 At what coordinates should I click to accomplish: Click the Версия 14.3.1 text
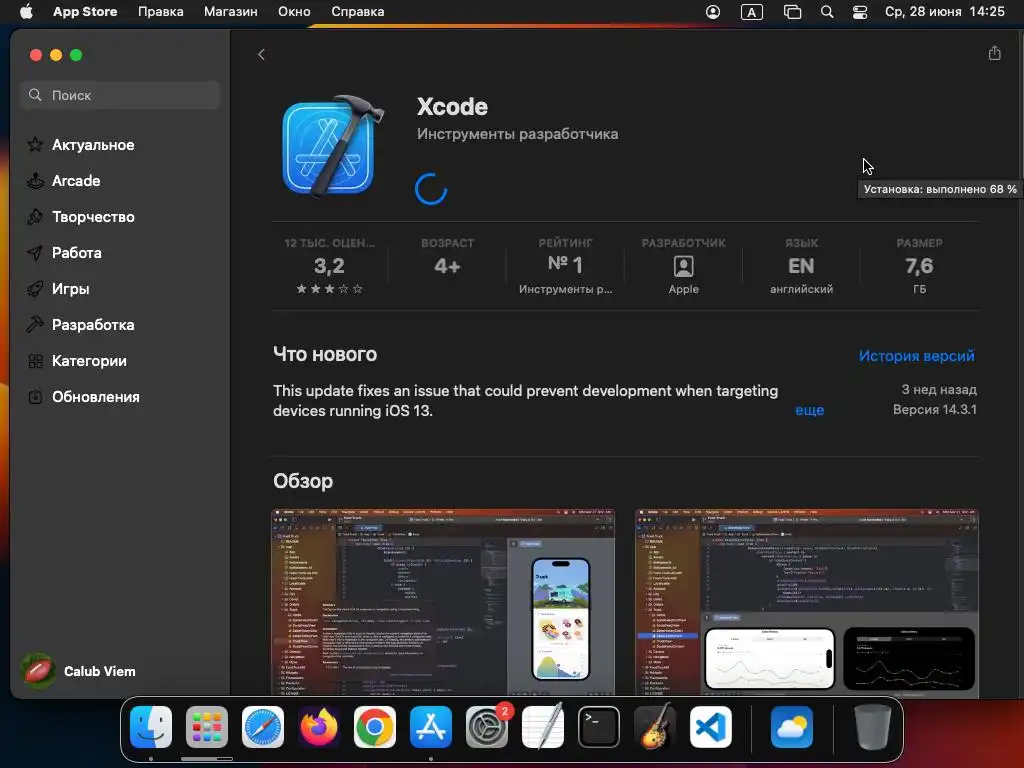coord(935,409)
